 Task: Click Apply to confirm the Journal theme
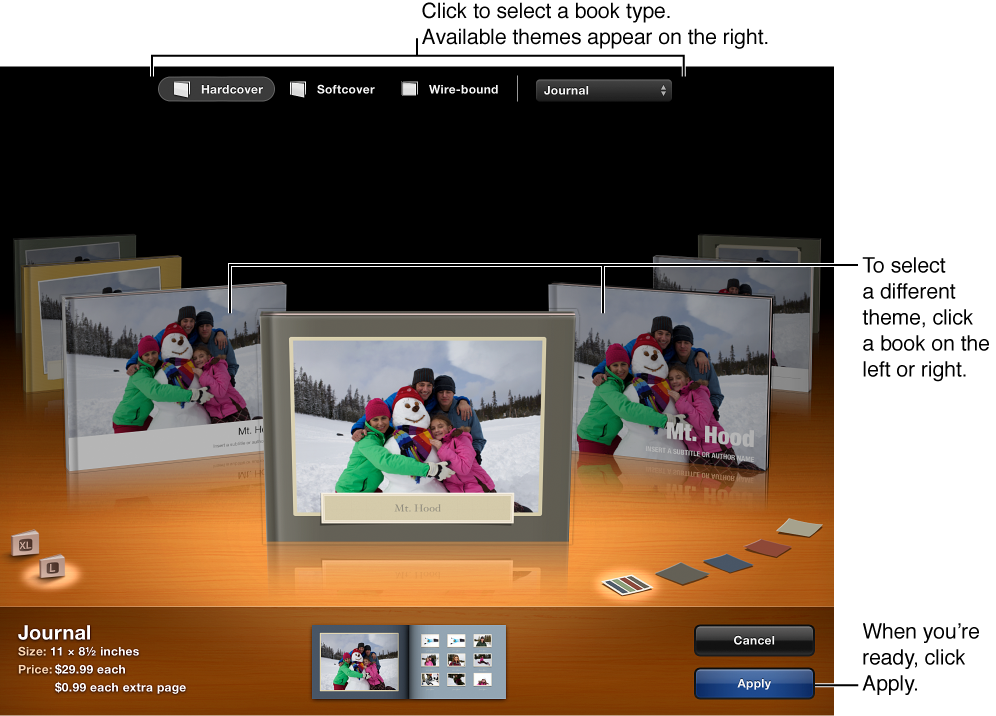tap(753, 684)
